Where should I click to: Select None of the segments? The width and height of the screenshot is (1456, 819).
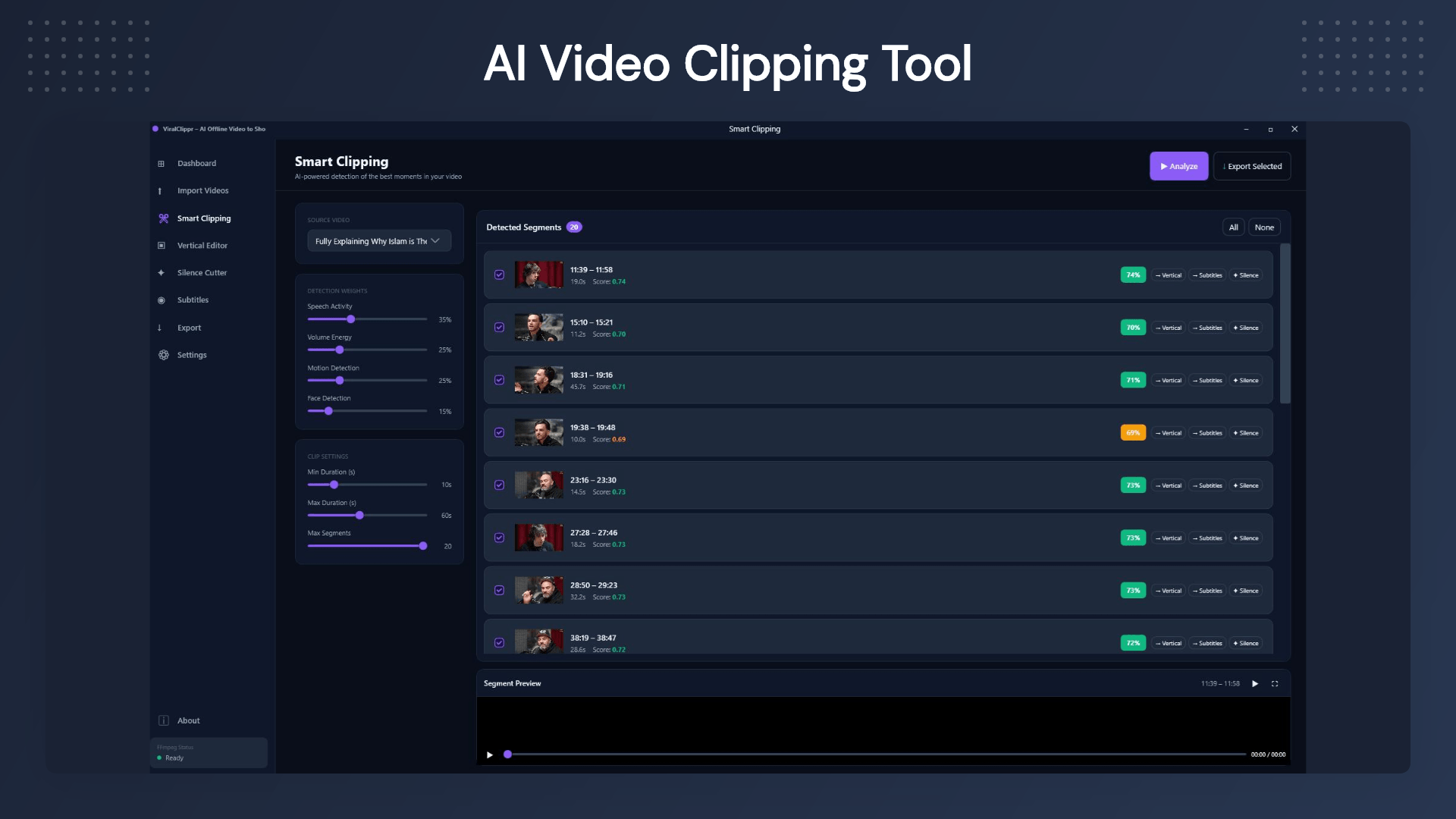(x=1264, y=227)
